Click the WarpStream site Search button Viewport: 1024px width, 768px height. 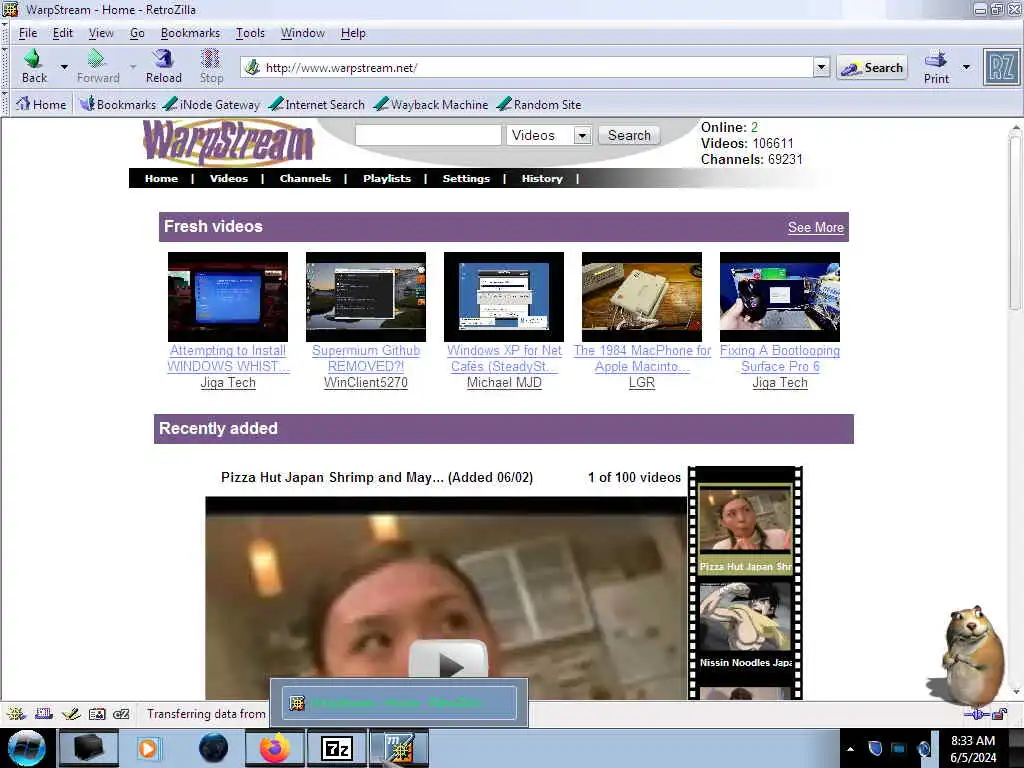[x=630, y=135]
